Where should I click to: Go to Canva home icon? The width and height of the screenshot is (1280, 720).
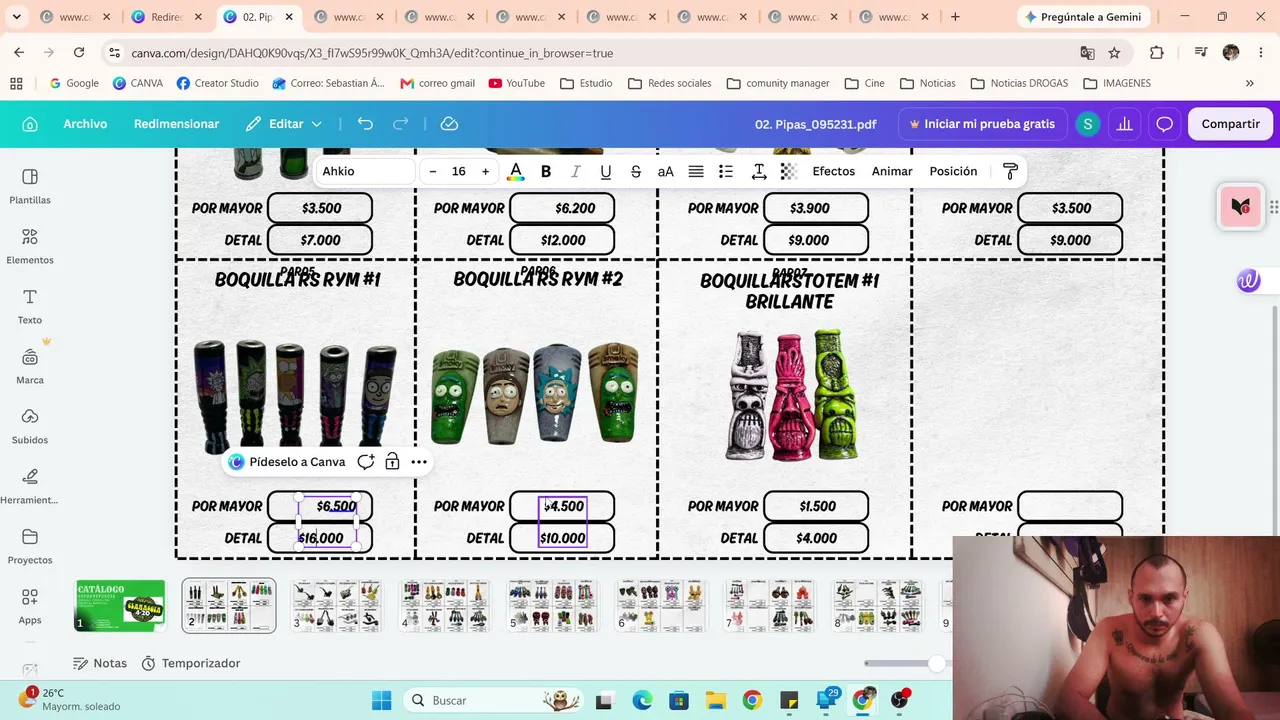pyautogui.click(x=30, y=124)
